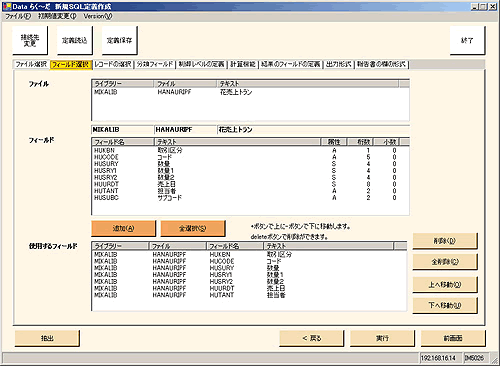Select the 結果のフィールドの定義 tab
Screen dimensions: 500x366
click(291, 64)
